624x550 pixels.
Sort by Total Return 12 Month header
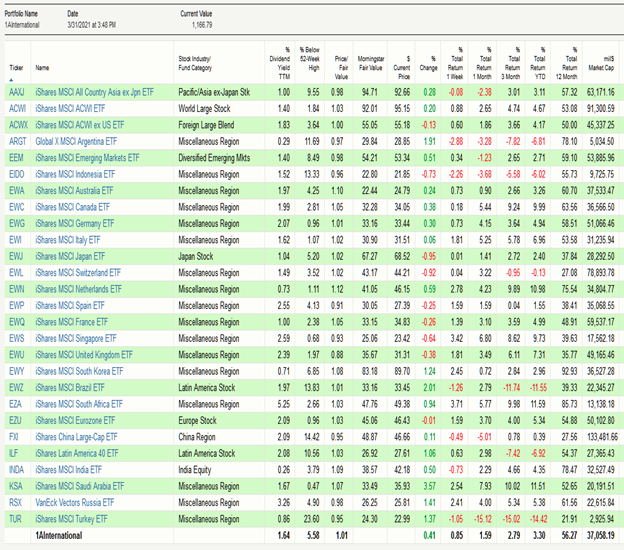(566, 63)
